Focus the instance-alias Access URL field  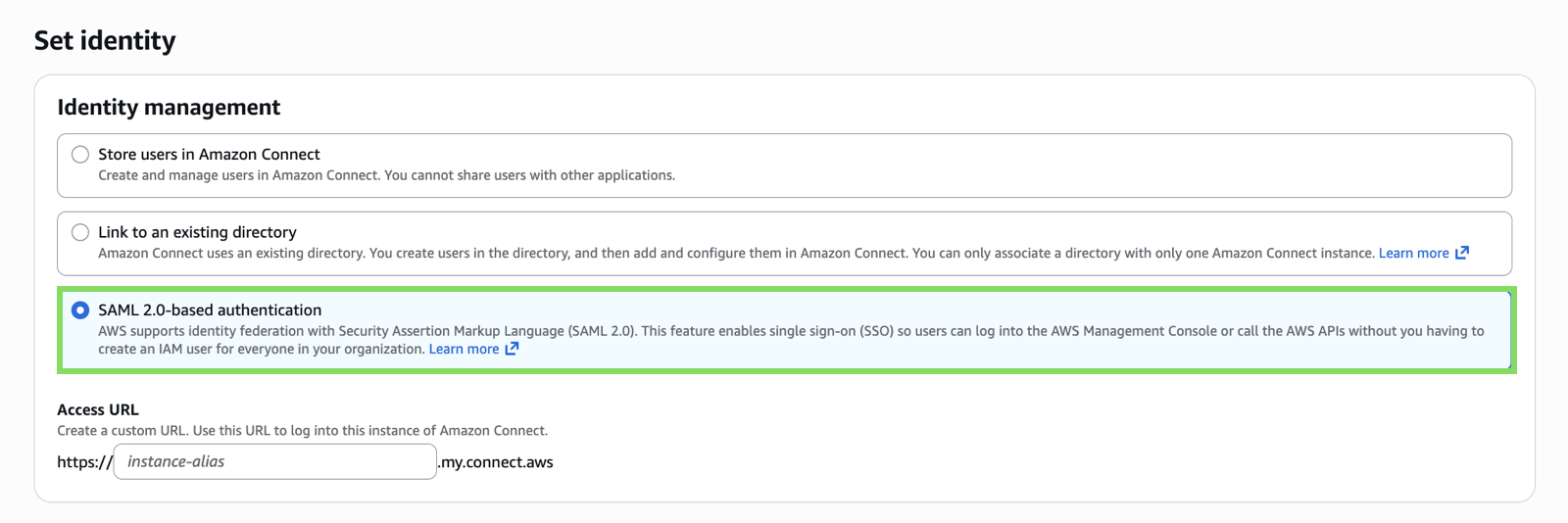click(x=275, y=461)
